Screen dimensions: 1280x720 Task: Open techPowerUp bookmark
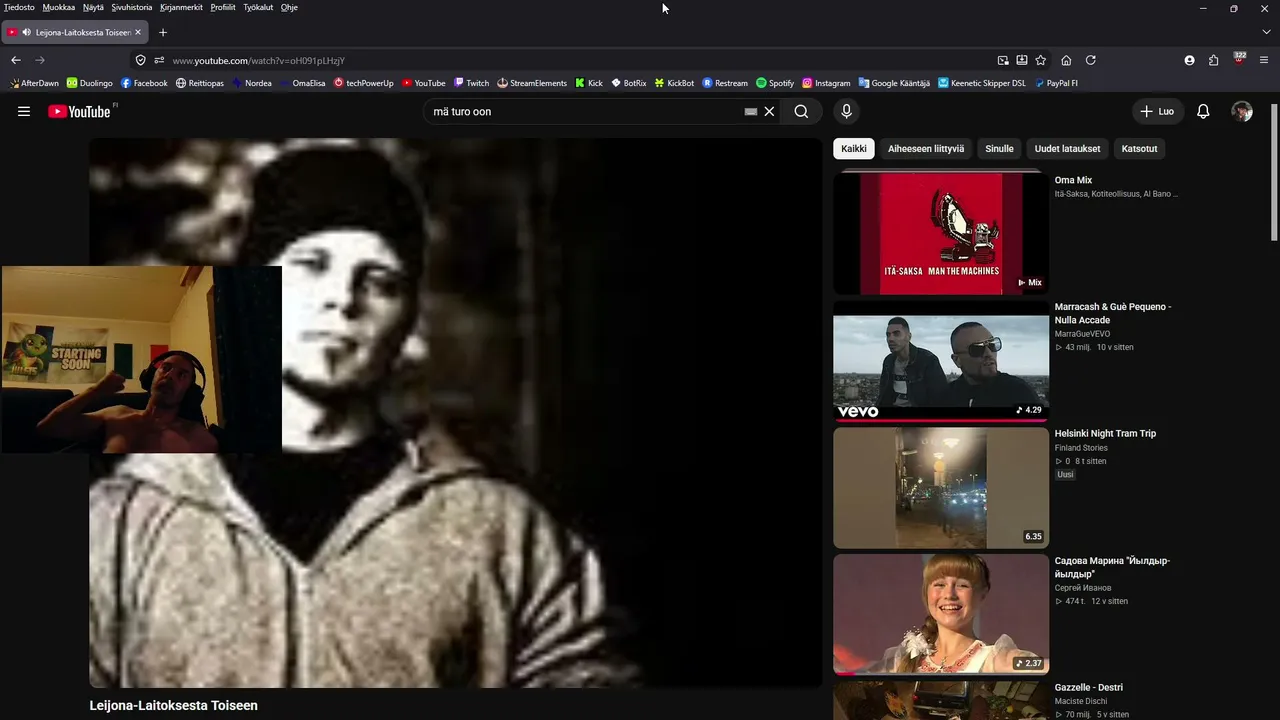(364, 83)
